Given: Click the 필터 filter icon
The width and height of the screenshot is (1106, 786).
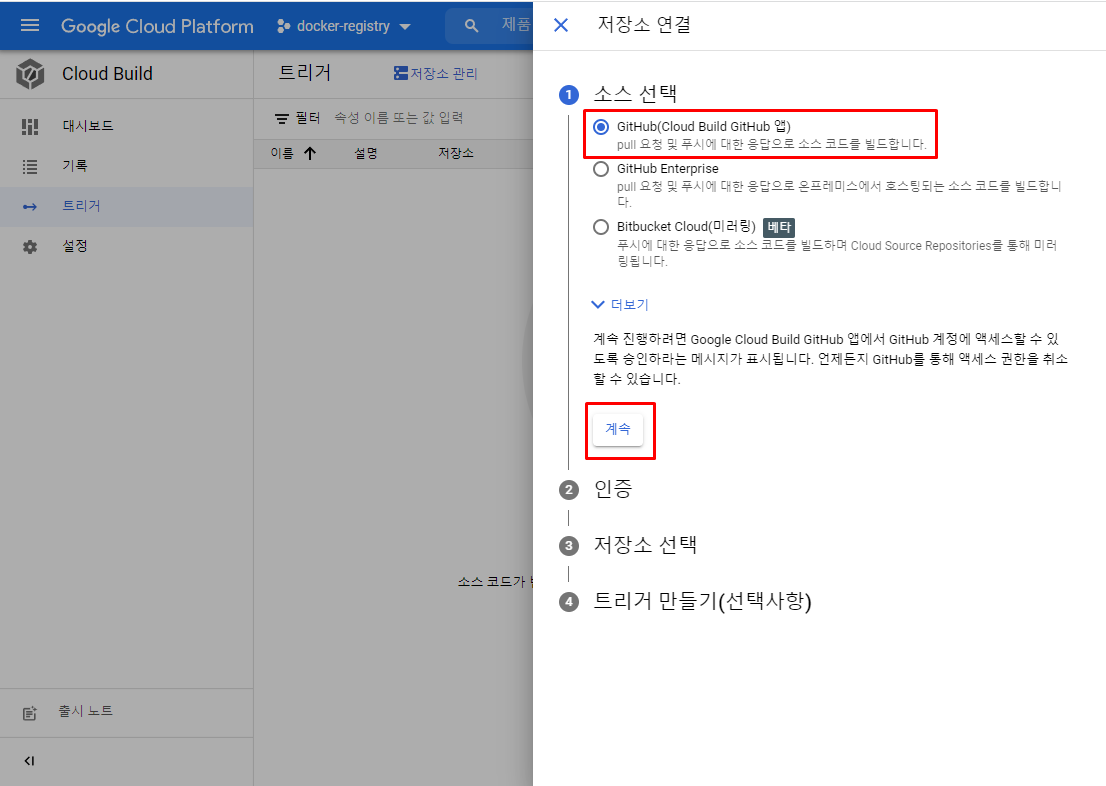Looking at the screenshot, I should pos(281,119).
